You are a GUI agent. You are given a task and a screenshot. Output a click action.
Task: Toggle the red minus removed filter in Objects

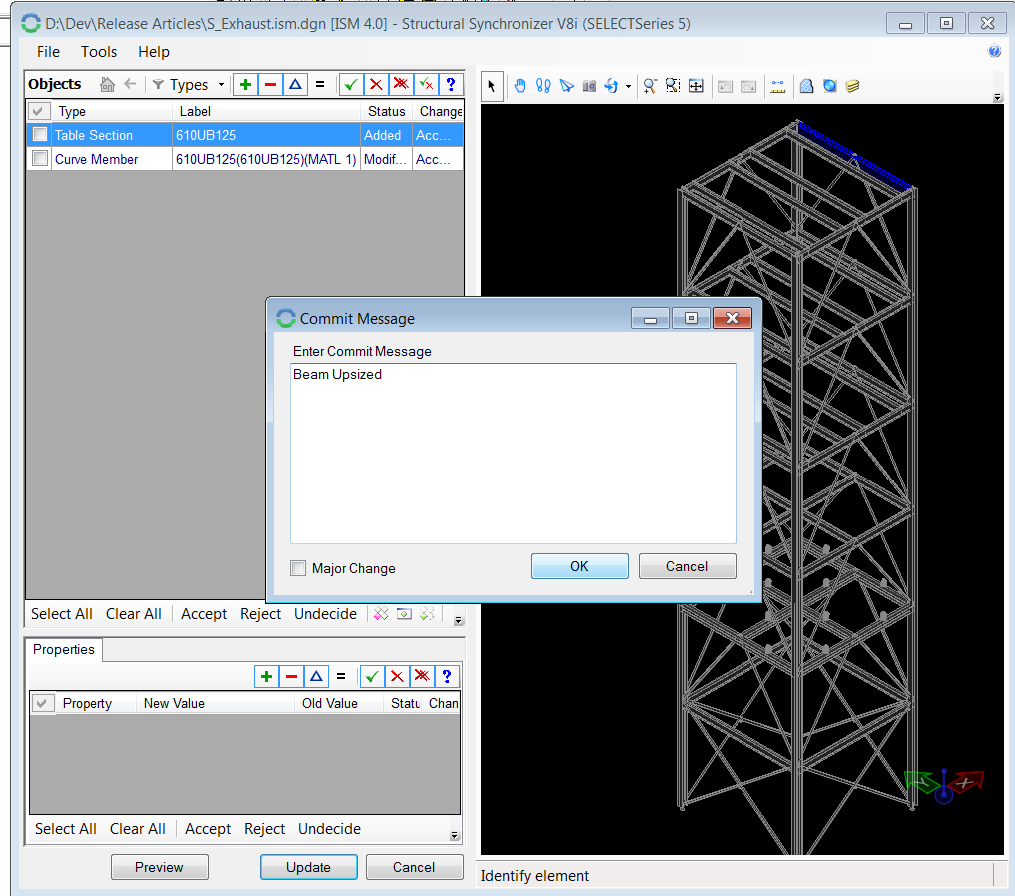click(270, 85)
